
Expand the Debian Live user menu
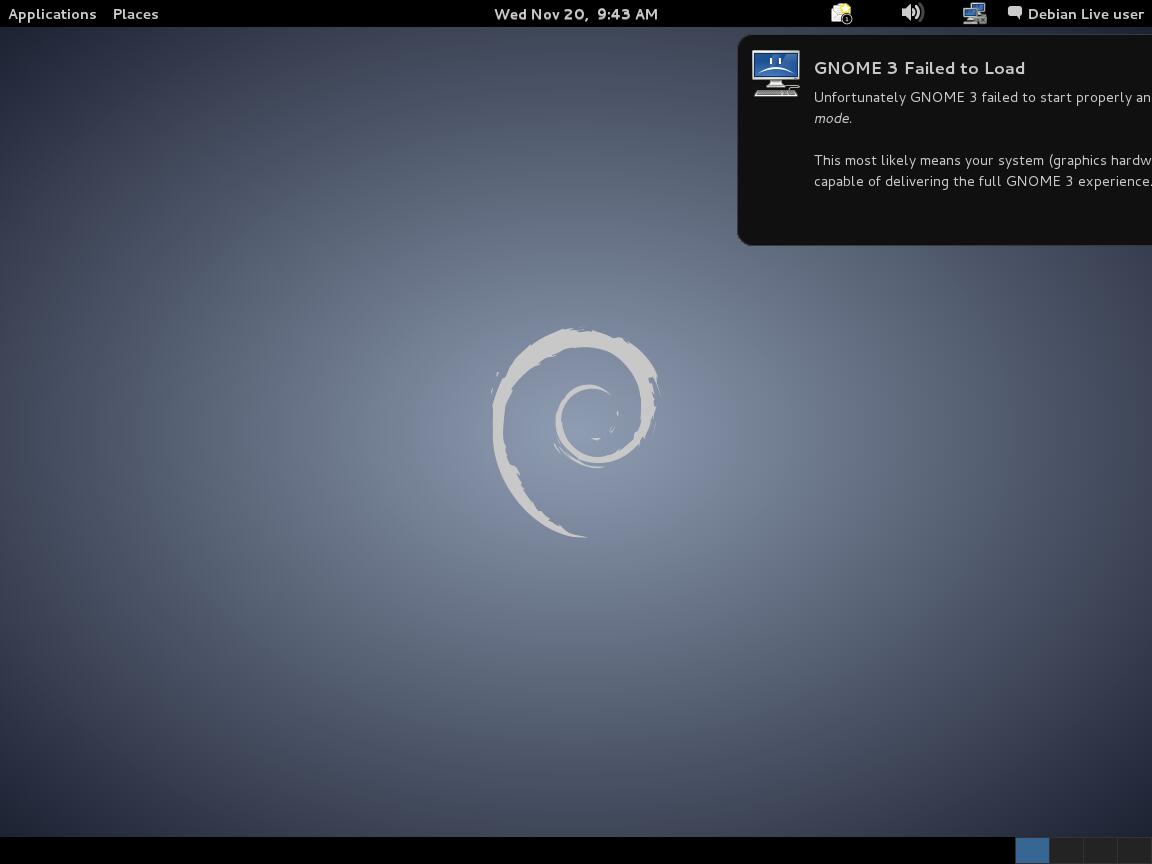tap(1085, 14)
